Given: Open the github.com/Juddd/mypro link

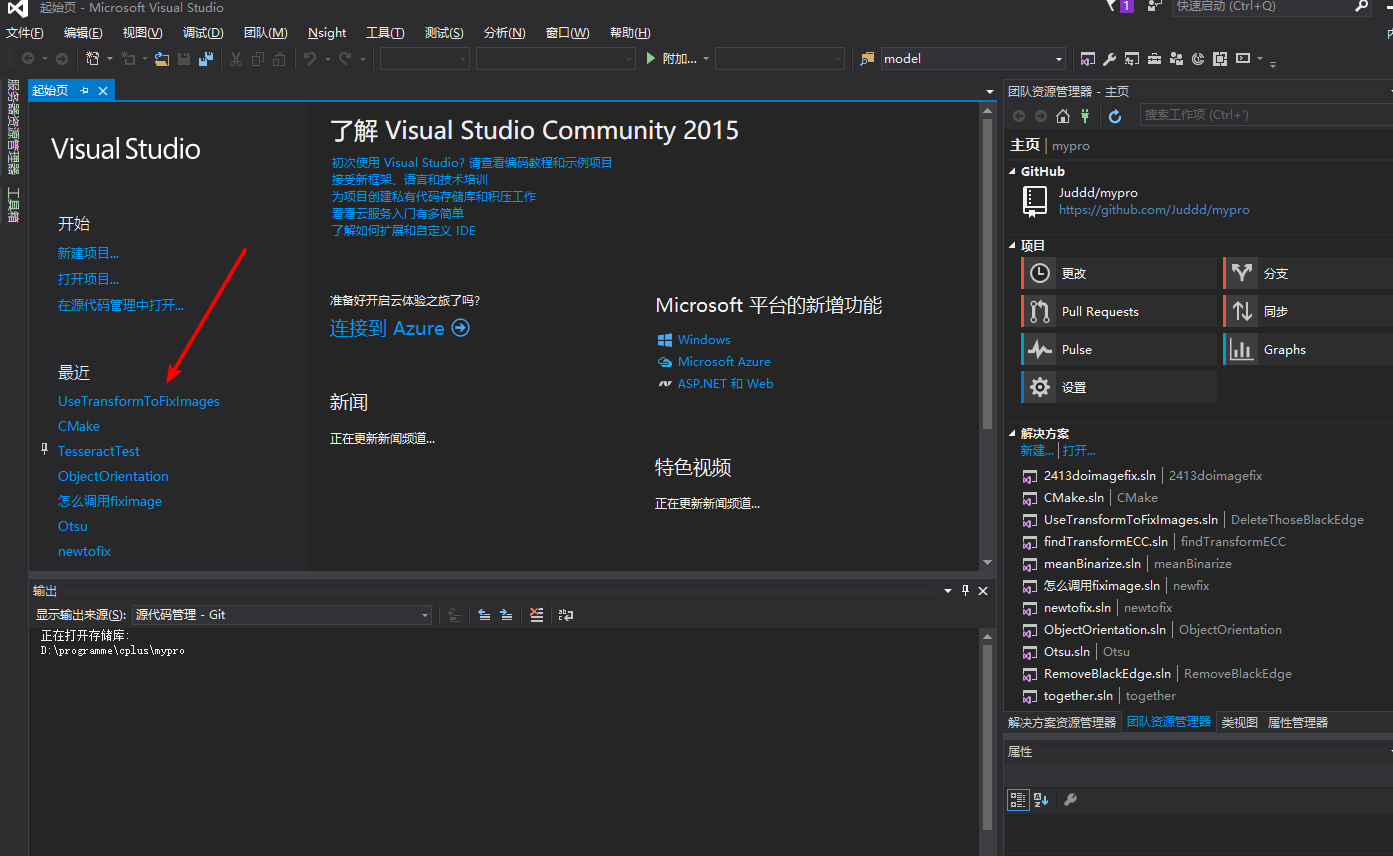Looking at the screenshot, I should [1154, 210].
